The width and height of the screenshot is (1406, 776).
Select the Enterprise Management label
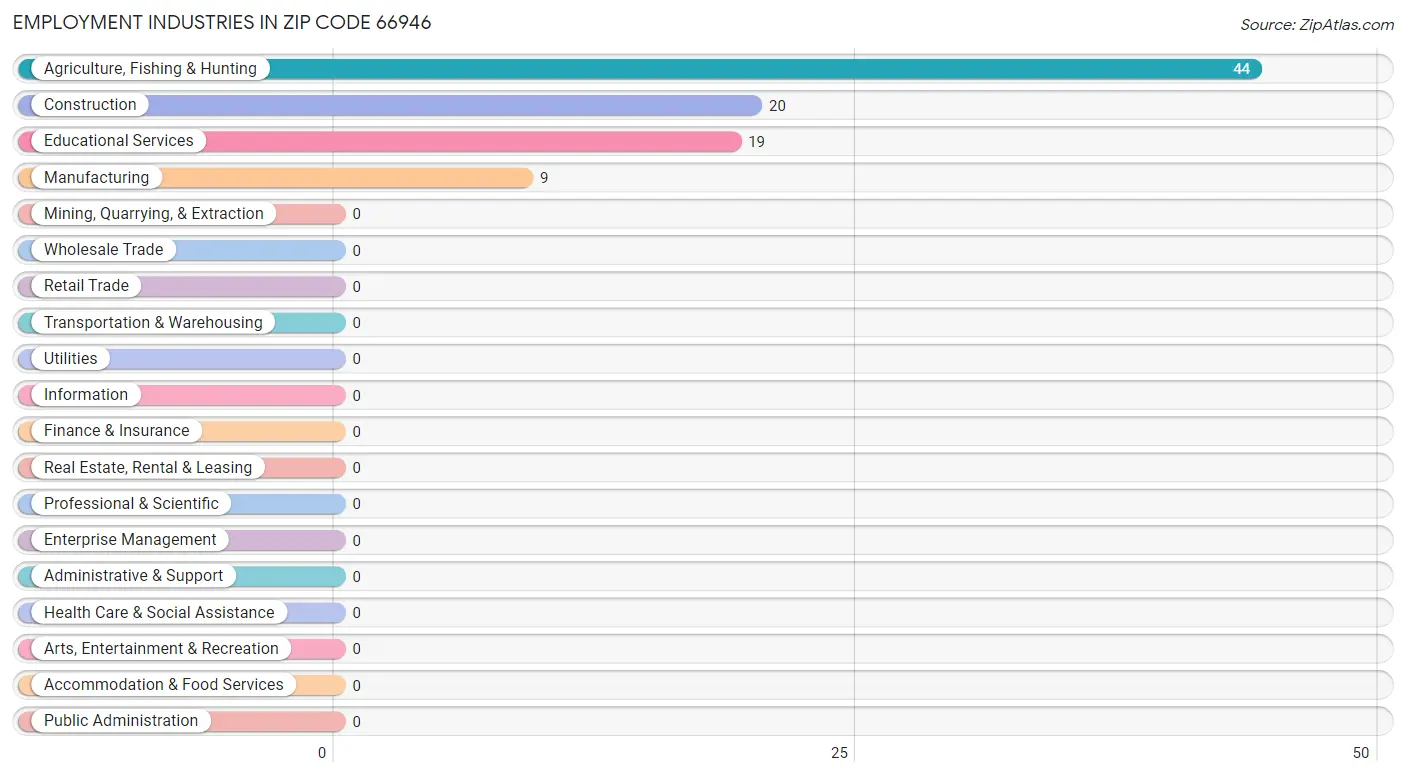pyautogui.click(x=130, y=540)
